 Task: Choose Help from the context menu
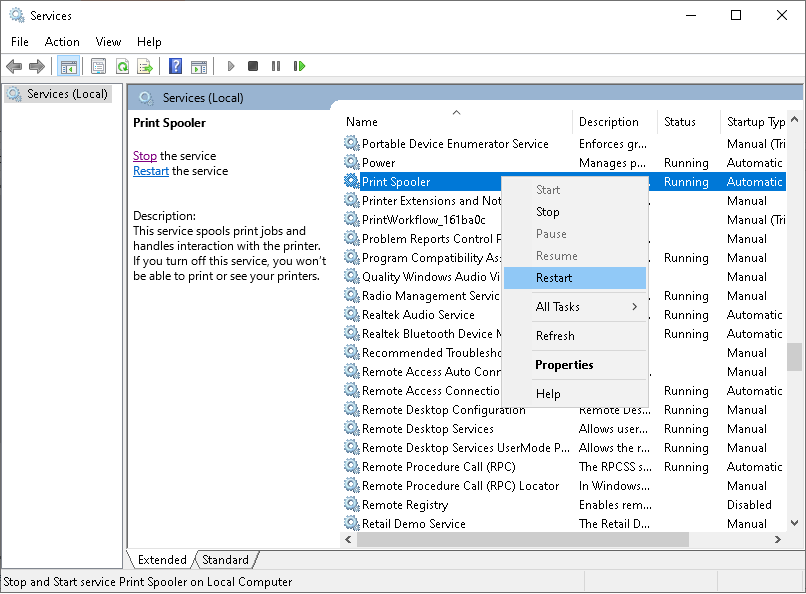coord(575,394)
